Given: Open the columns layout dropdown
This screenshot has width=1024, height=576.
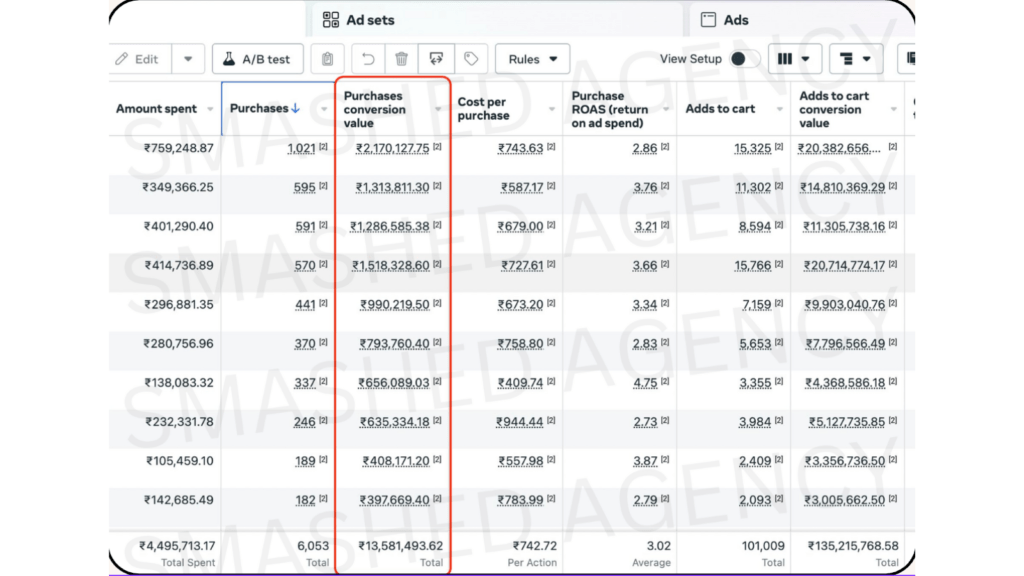Looking at the screenshot, I should pyautogui.click(x=794, y=59).
